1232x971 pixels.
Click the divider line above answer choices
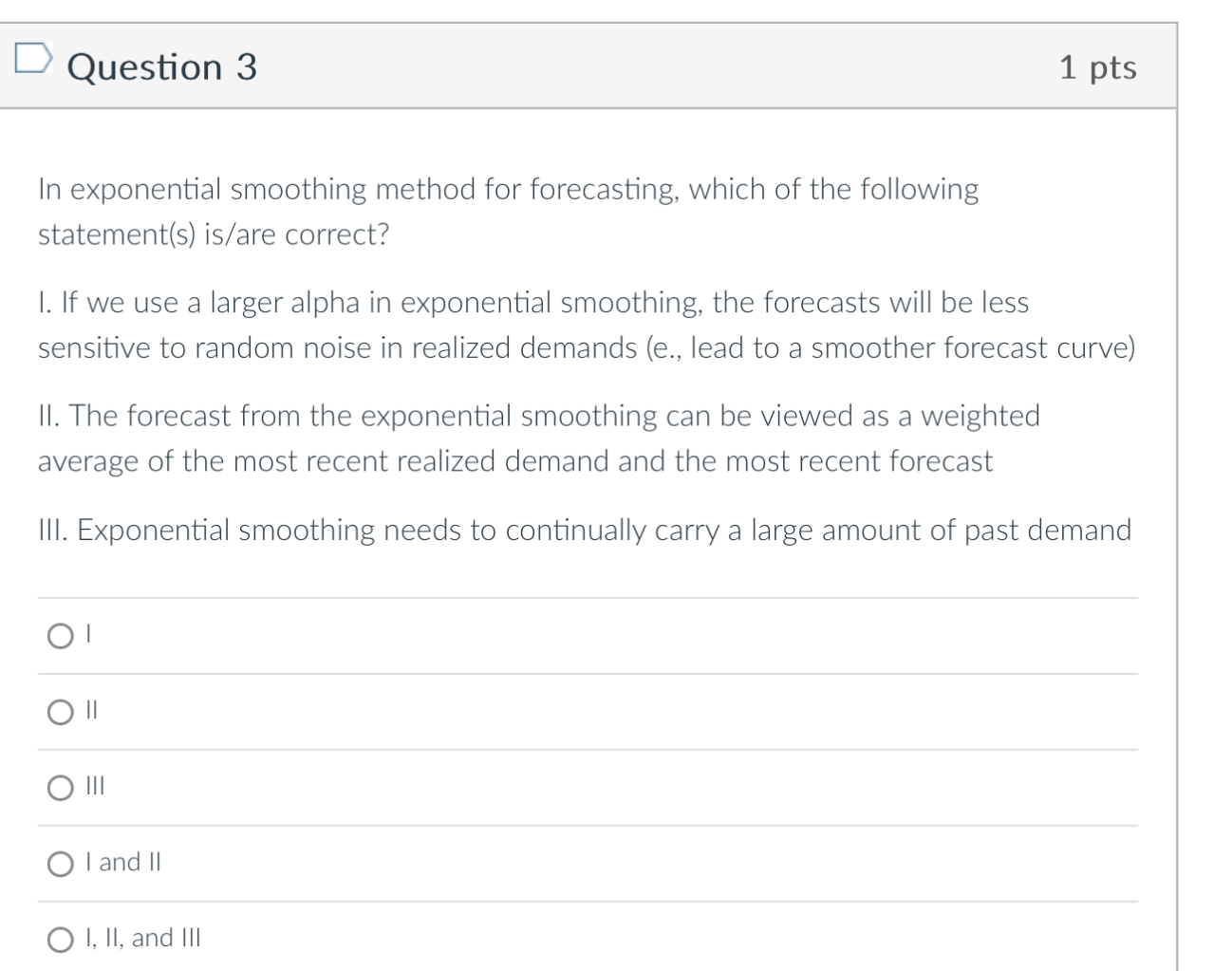coord(587,596)
